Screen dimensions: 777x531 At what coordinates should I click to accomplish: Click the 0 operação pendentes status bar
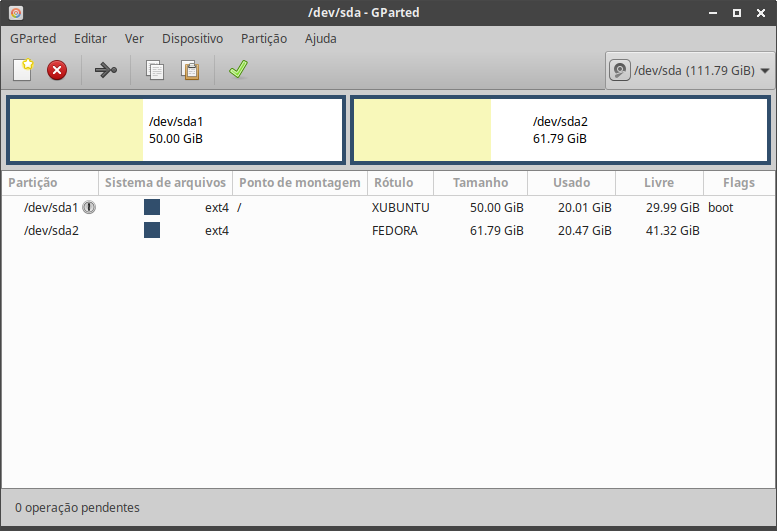point(77,508)
